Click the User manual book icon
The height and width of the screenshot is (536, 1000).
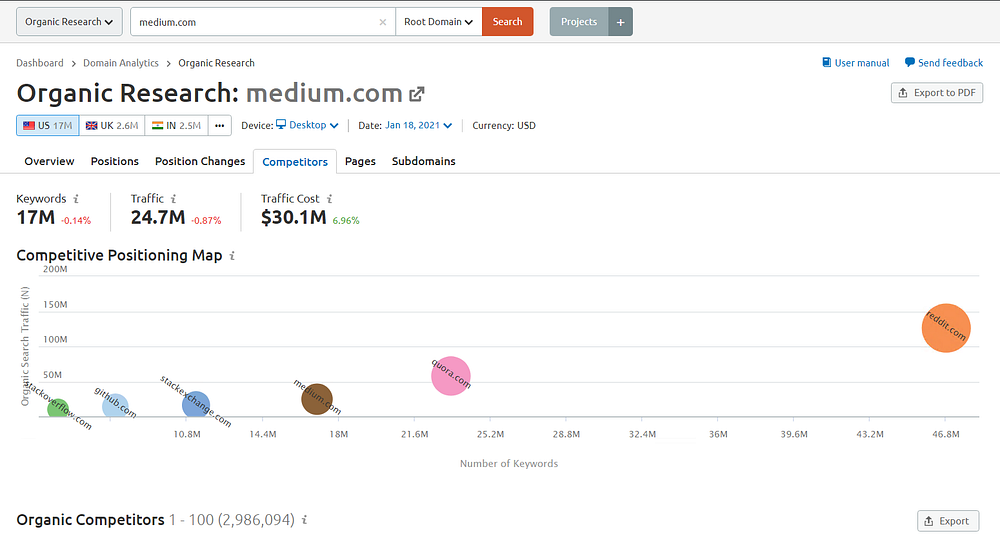[x=827, y=63]
